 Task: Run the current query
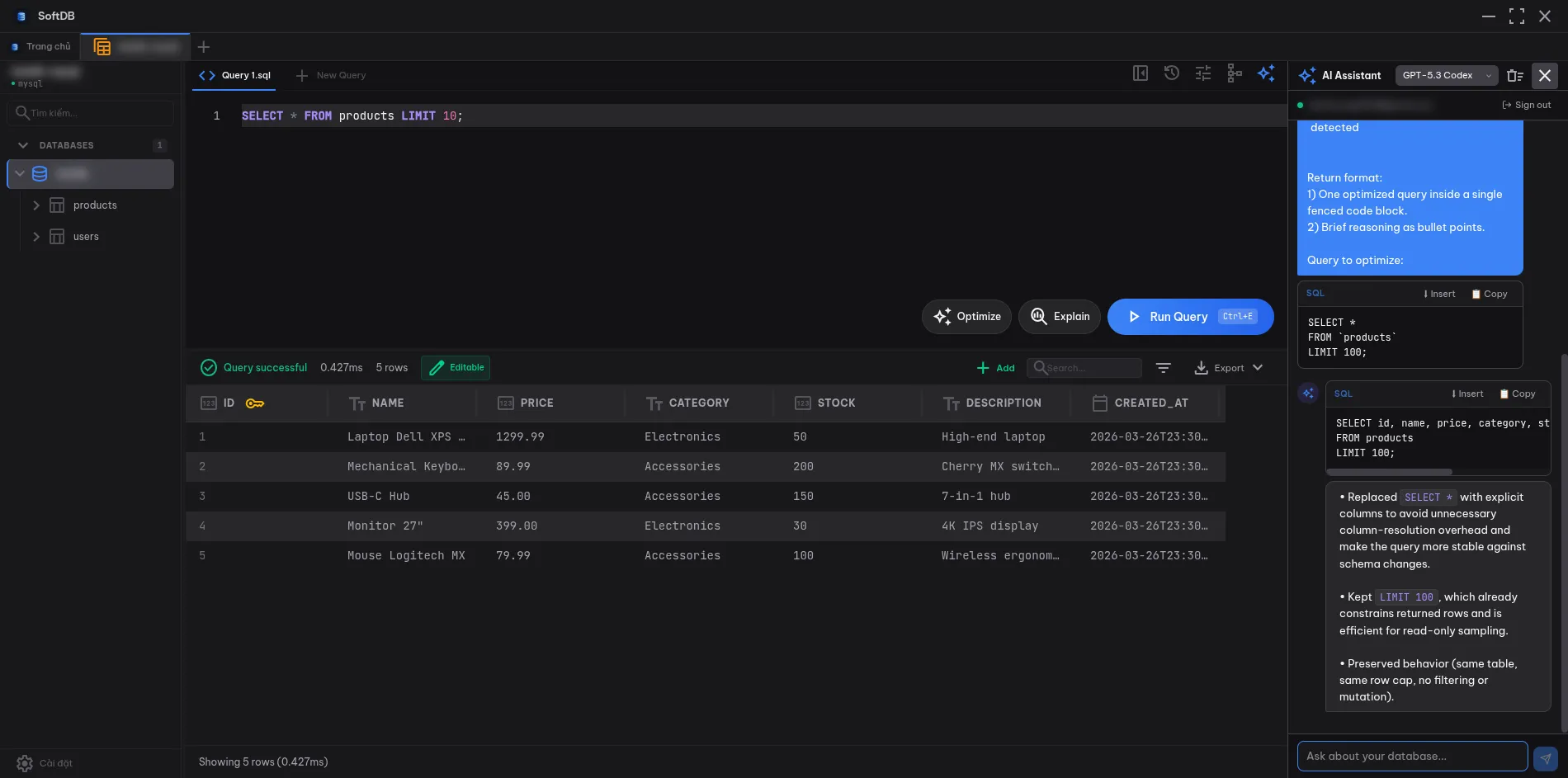coord(1189,316)
